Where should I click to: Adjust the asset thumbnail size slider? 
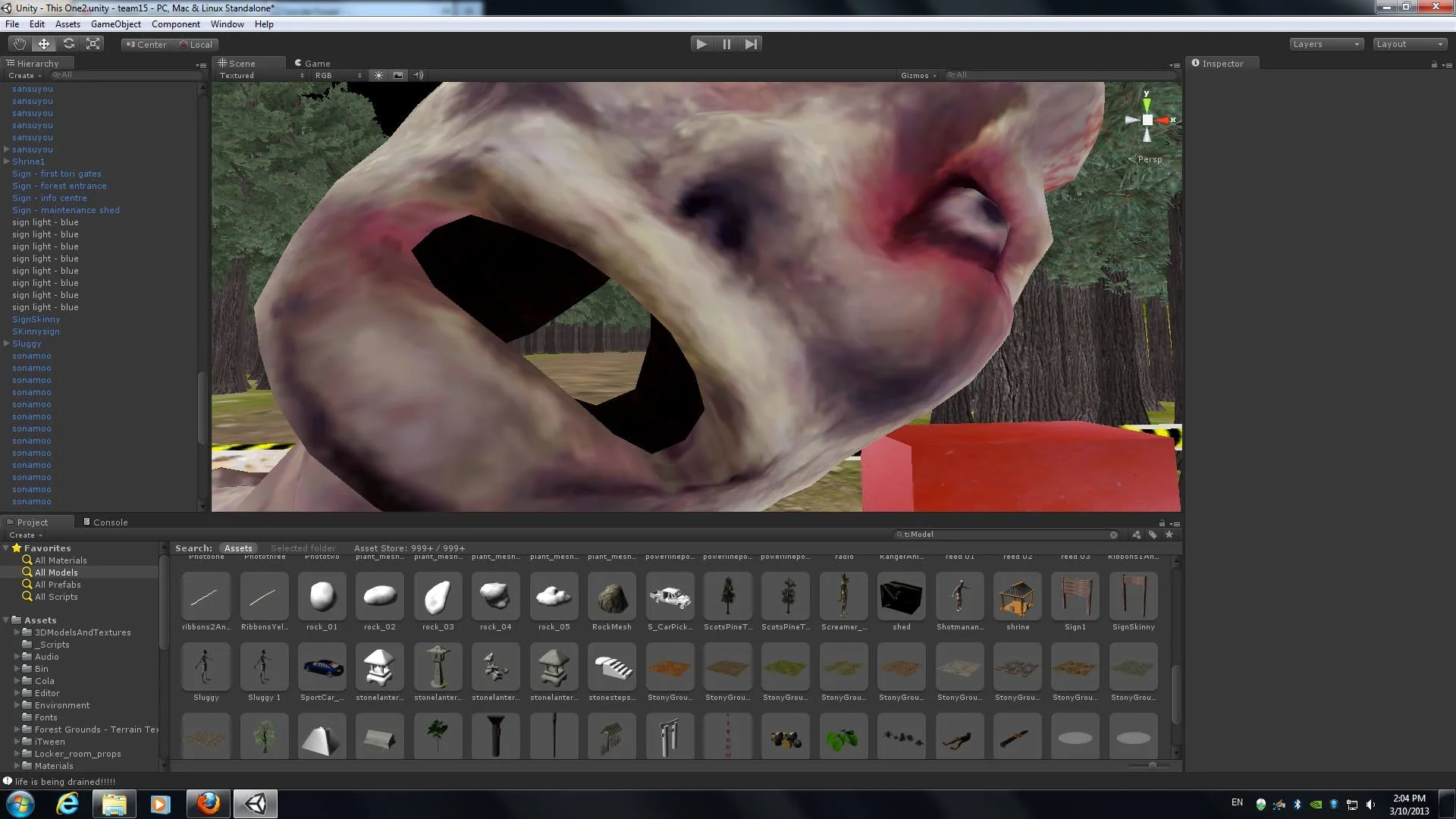(x=1152, y=765)
